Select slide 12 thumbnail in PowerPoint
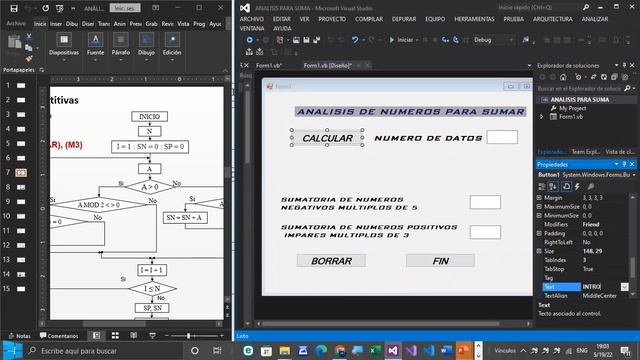The image size is (640, 360). (x=21, y=245)
